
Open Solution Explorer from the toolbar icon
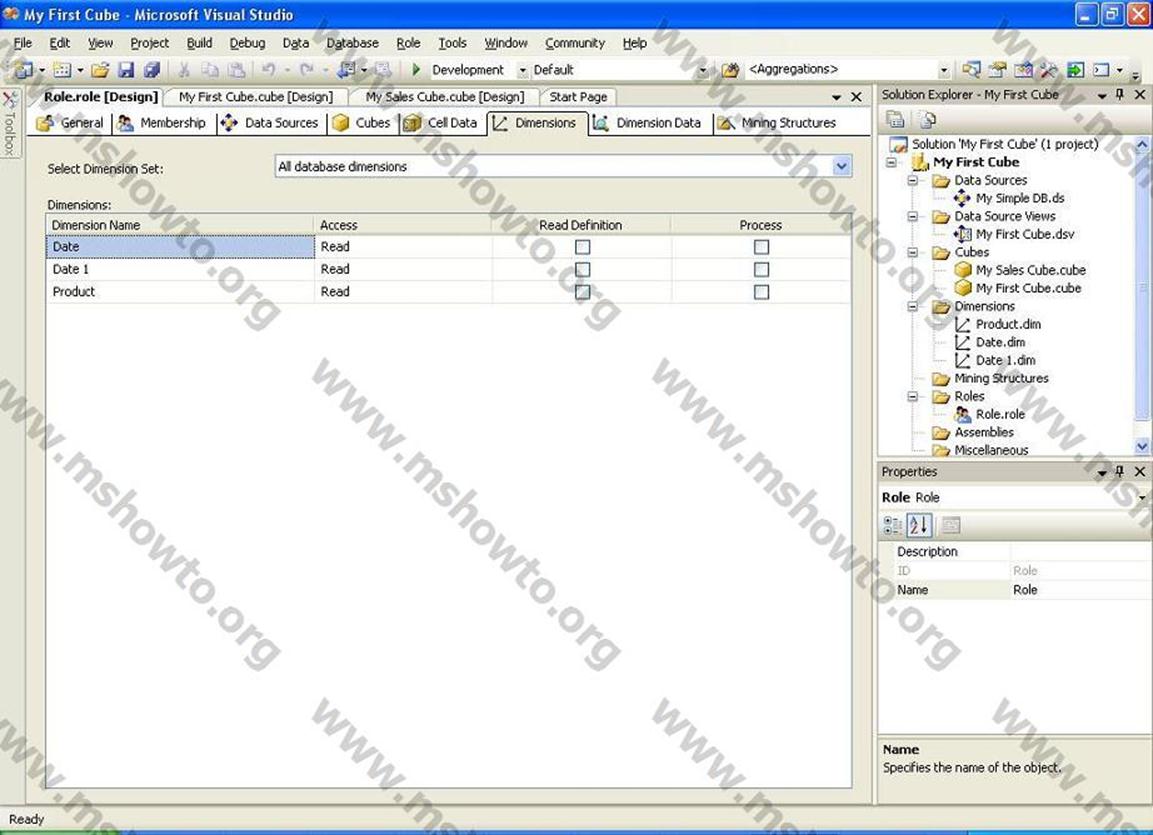coord(971,70)
